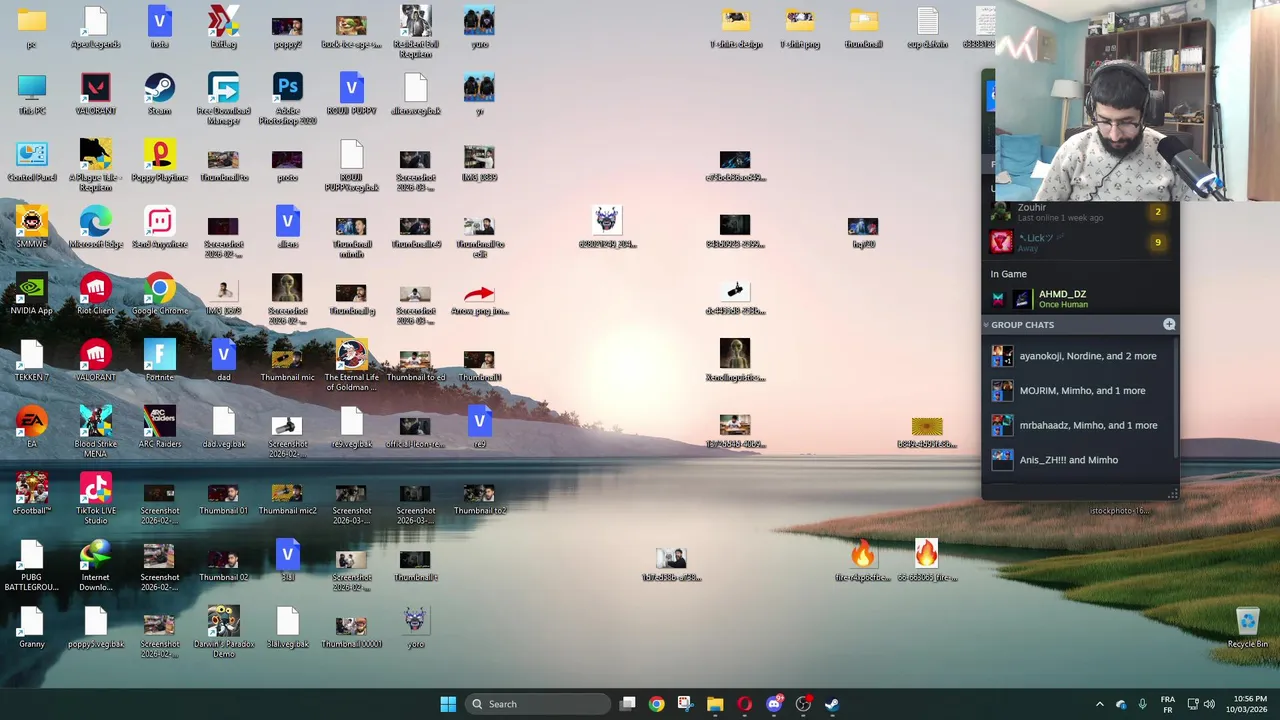Open the Windows Start menu
1280x720 pixels.
(x=448, y=704)
